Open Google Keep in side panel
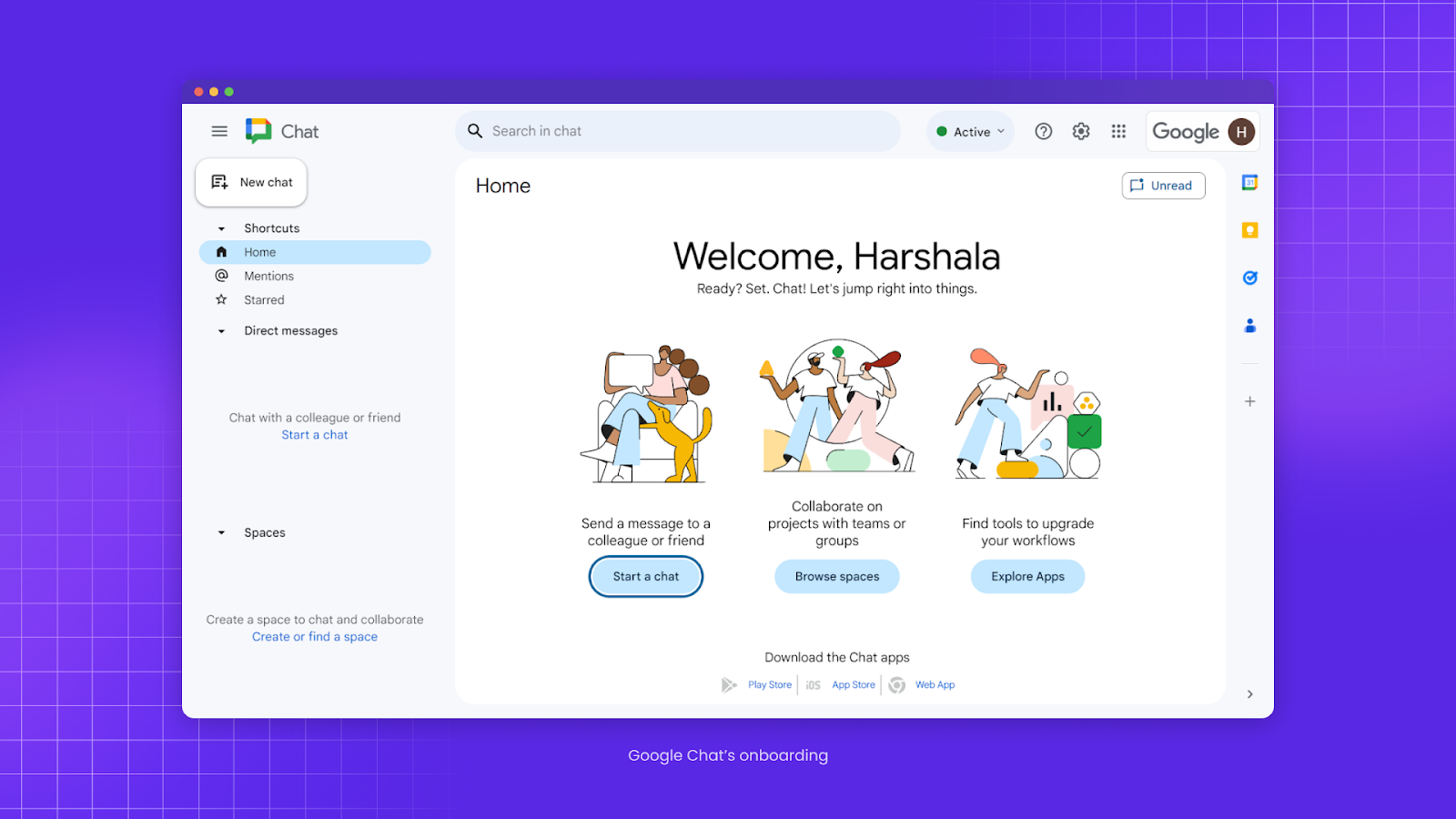This screenshot has width=1456, height=819. 1250,230
